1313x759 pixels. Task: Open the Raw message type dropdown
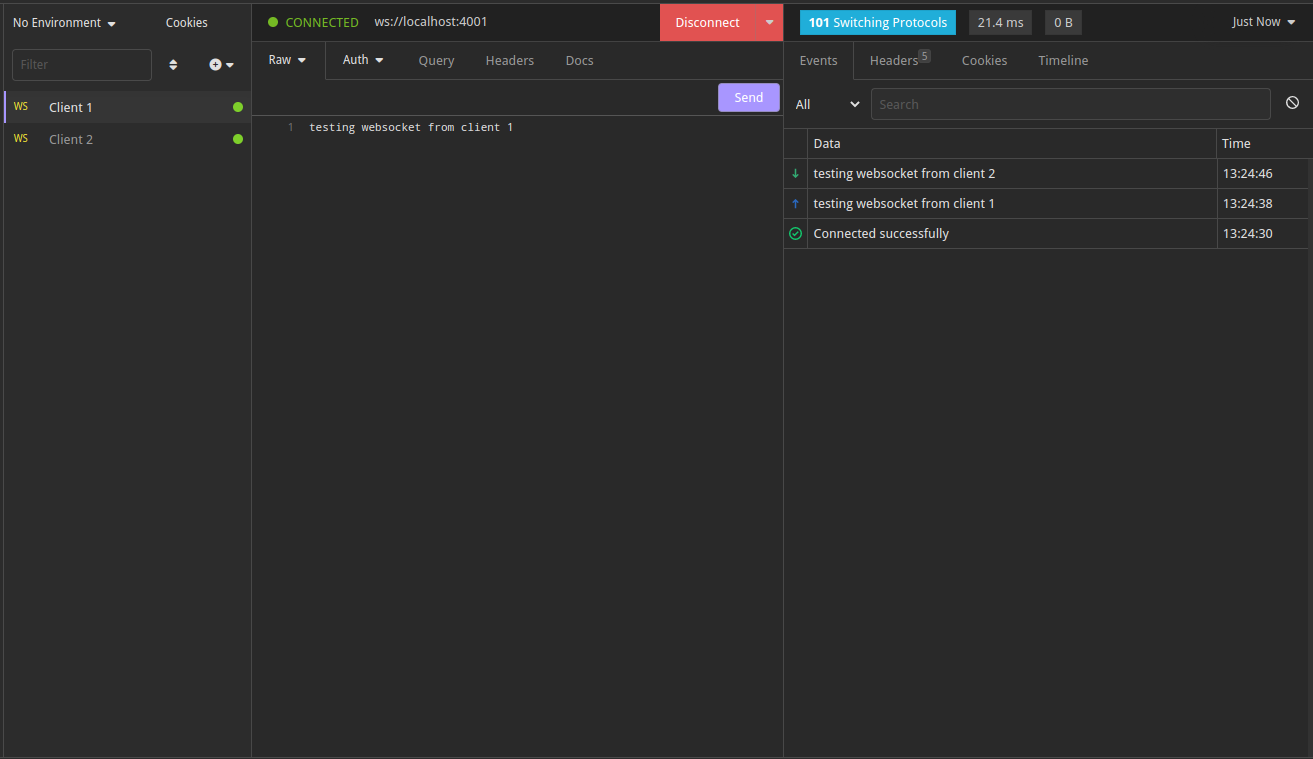[287, 60]
